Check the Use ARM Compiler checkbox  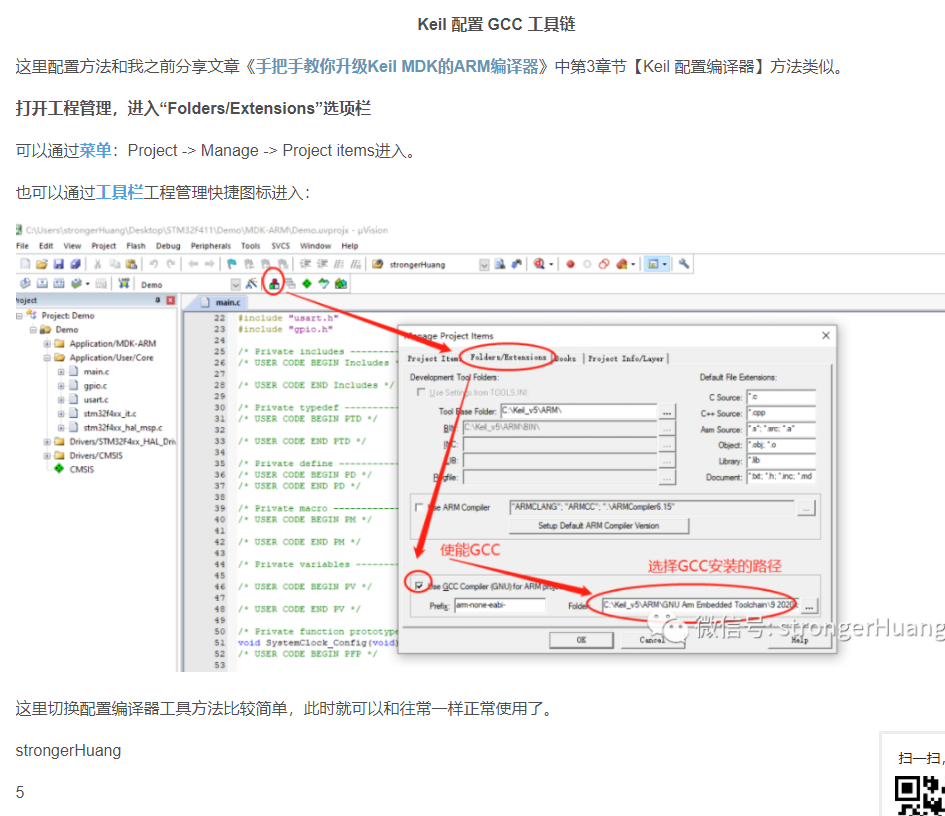pos(417,506)
